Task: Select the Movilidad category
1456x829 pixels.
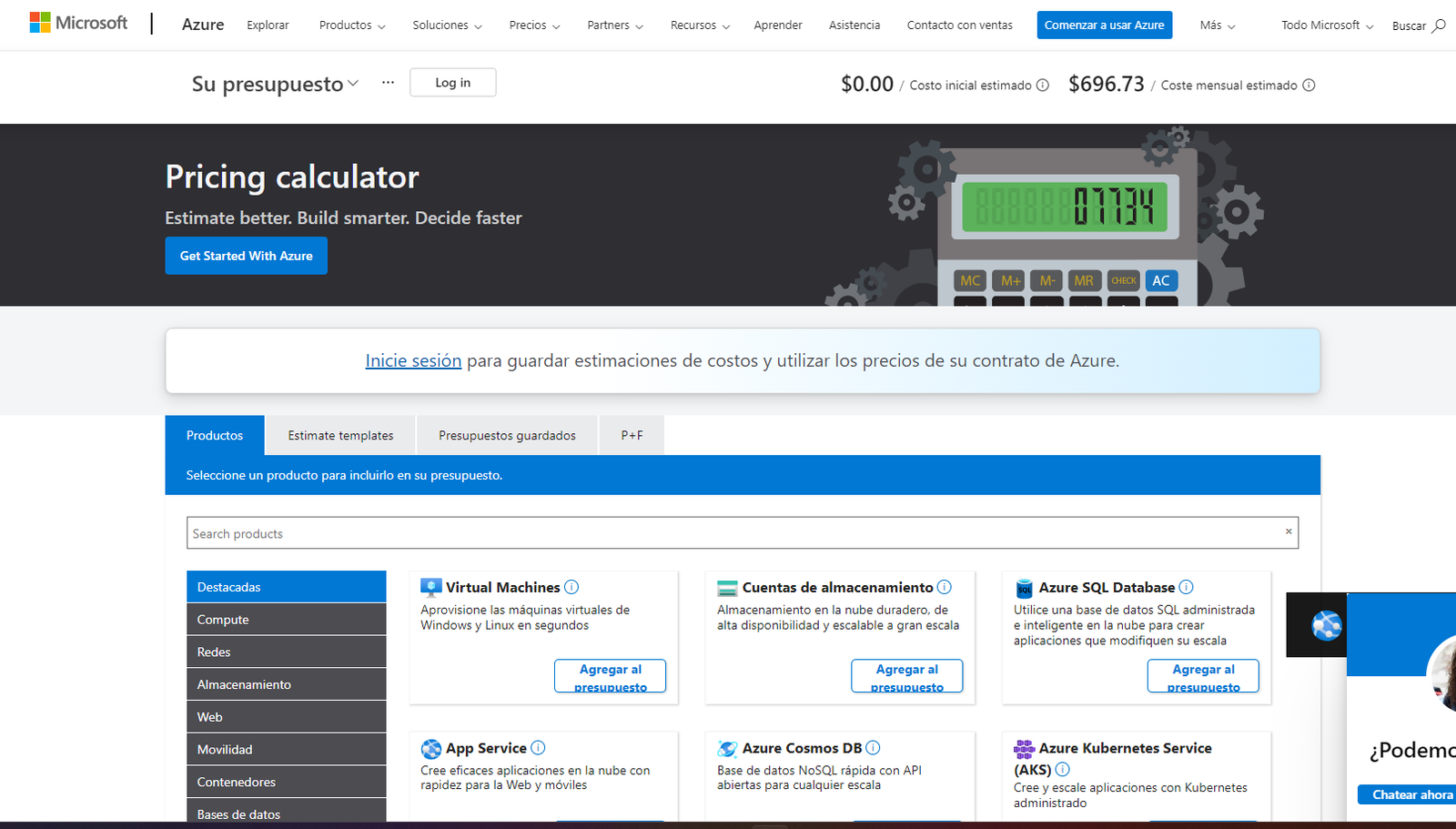Action: [286, 750]
